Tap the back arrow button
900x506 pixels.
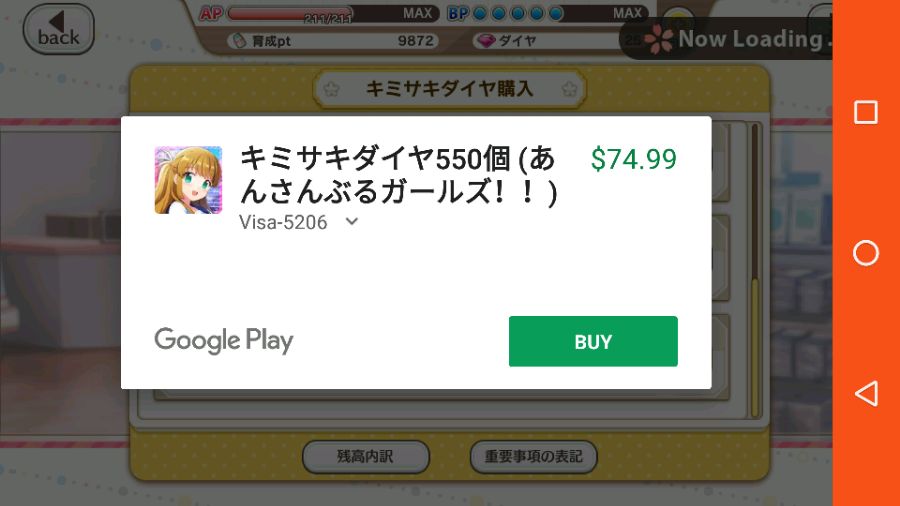(58, 29)
